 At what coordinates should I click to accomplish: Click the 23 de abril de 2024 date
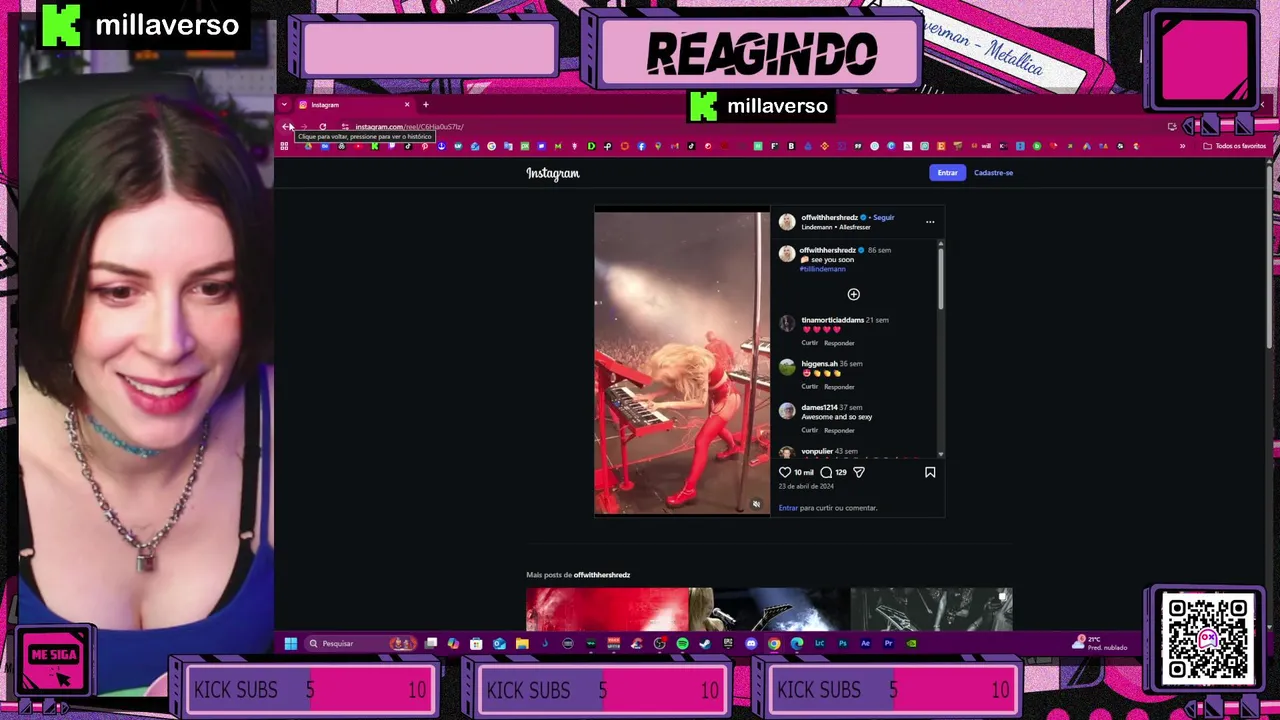(x=806, y=486)
